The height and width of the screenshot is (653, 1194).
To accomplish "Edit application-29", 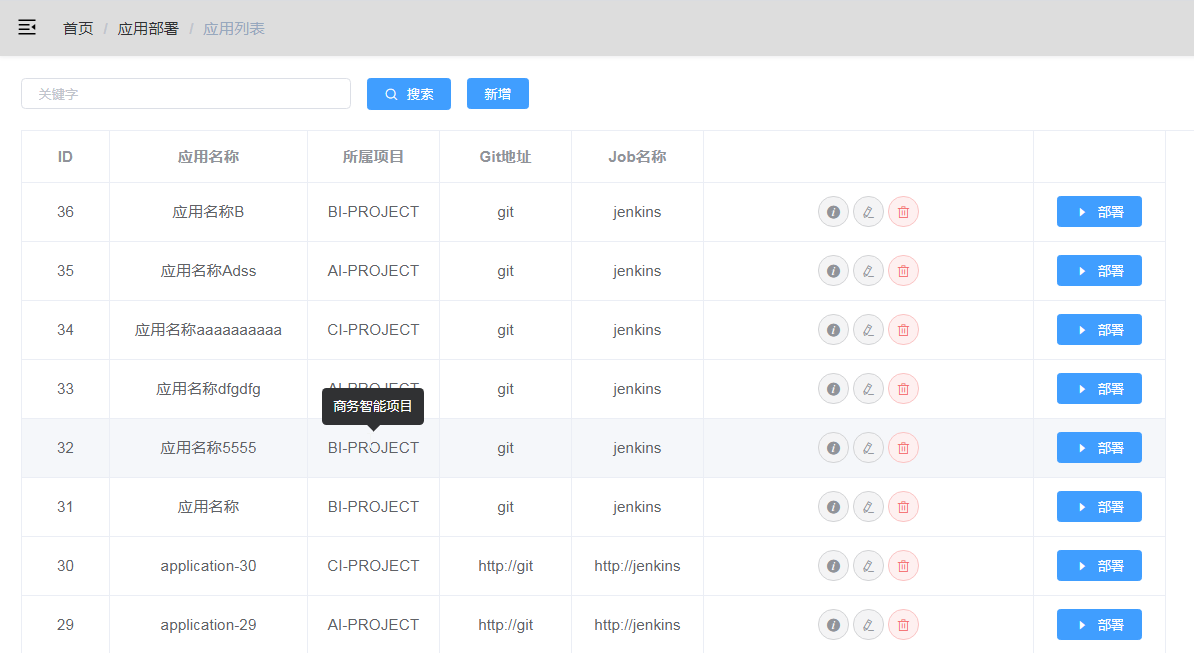I will [x=868, y=625].
